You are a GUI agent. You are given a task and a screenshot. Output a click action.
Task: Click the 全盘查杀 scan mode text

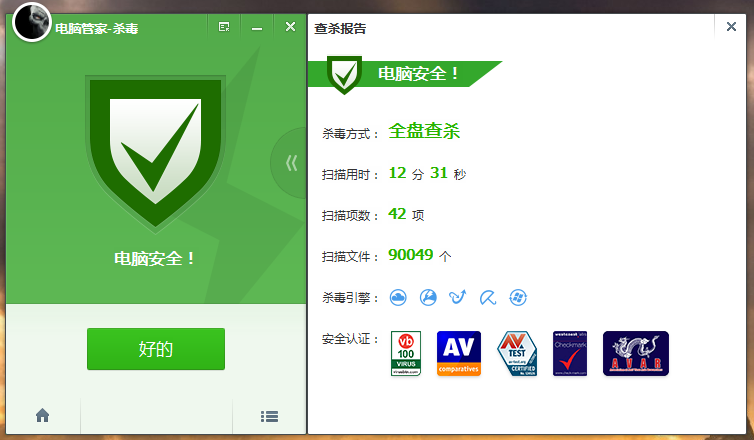click(x=424, y=131)
